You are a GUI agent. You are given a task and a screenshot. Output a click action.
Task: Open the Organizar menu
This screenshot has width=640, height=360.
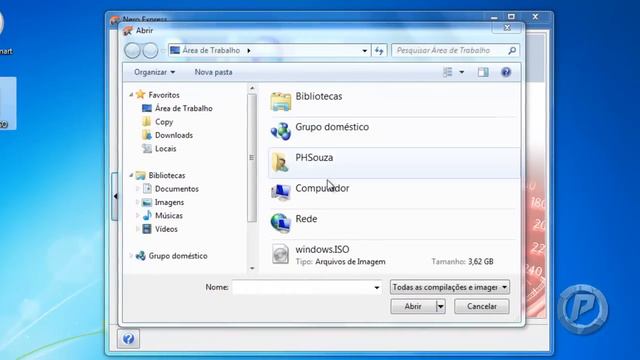click(154, 72)
